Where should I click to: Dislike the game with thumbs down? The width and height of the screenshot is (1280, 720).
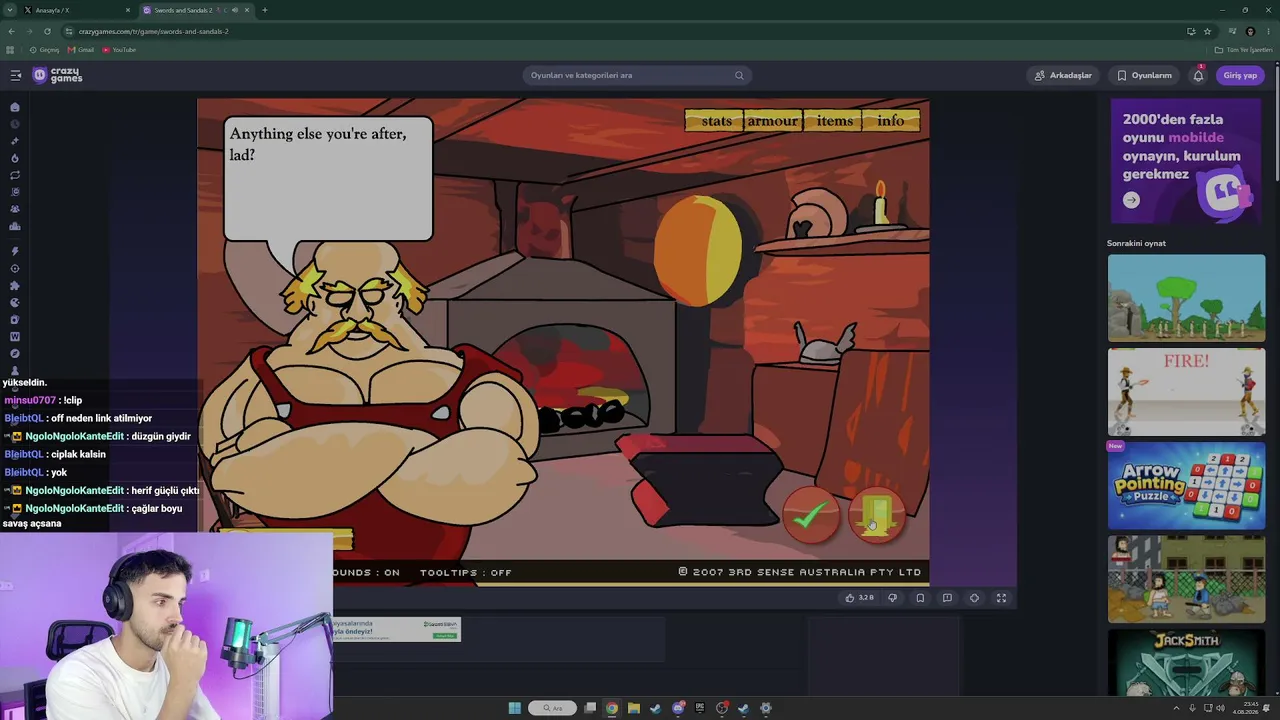892,598
